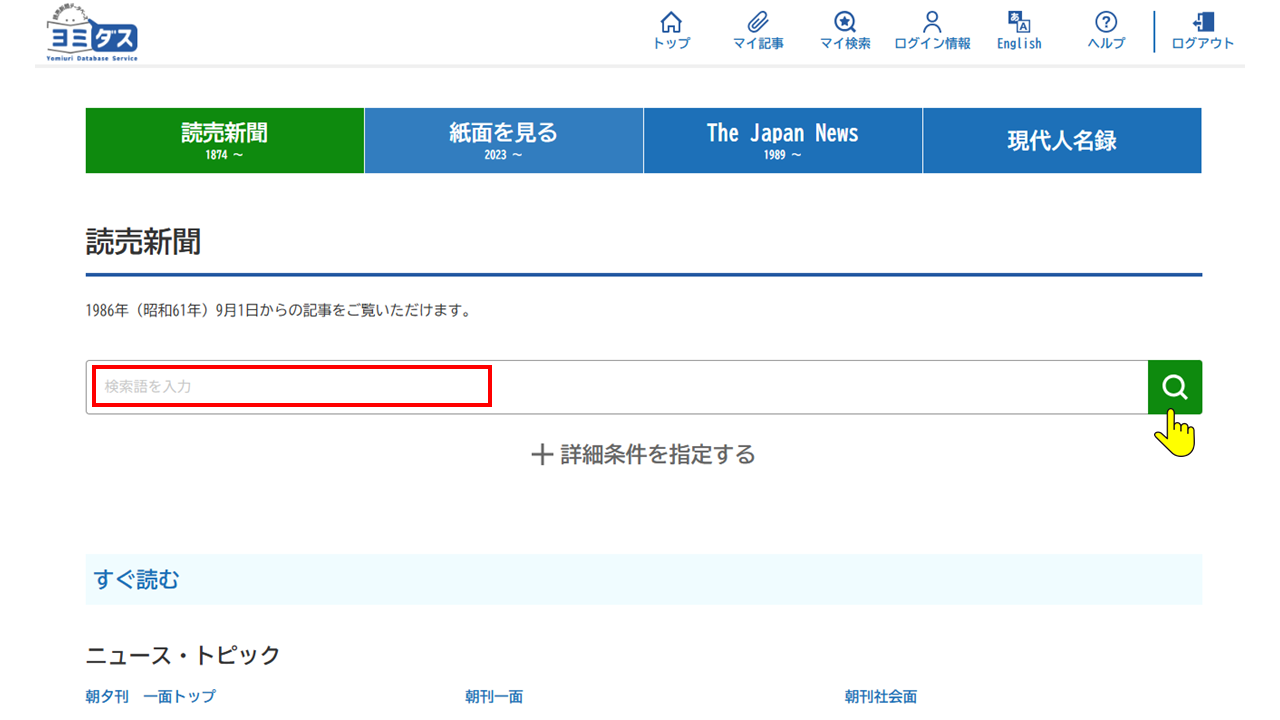Open 朝夕刊 一面トップ link
Image resolution: width=1280 pixels, height=720 pixels.
(x=150, y=696)
